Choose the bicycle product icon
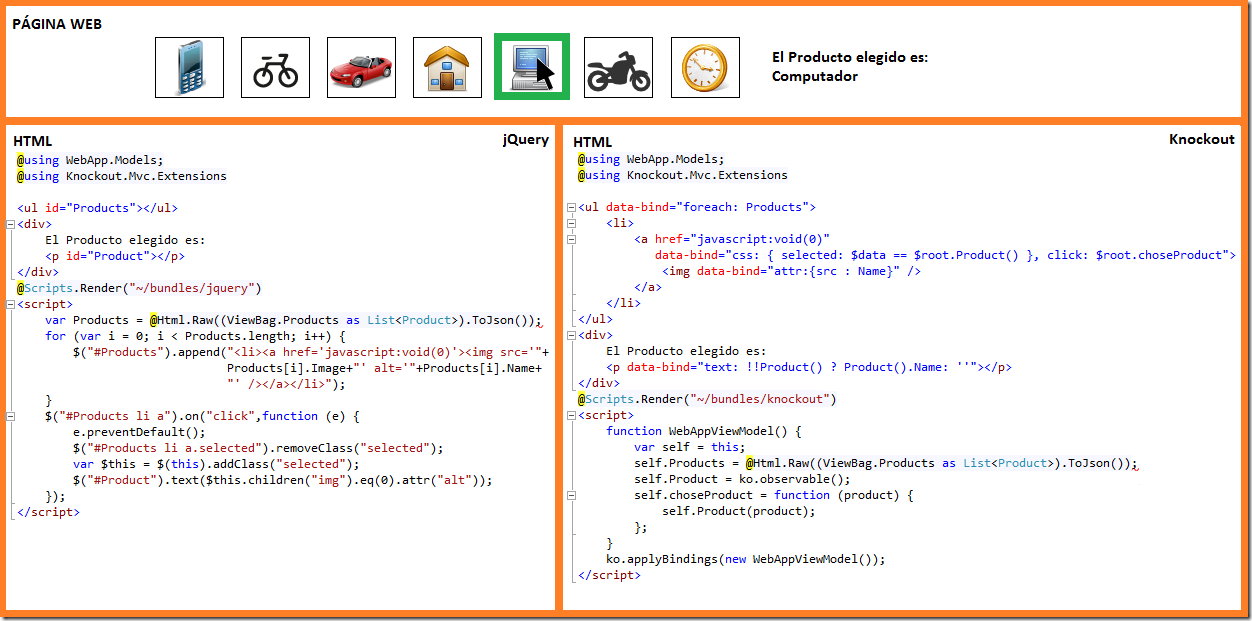1252x621 pixels. click(275, 67)
